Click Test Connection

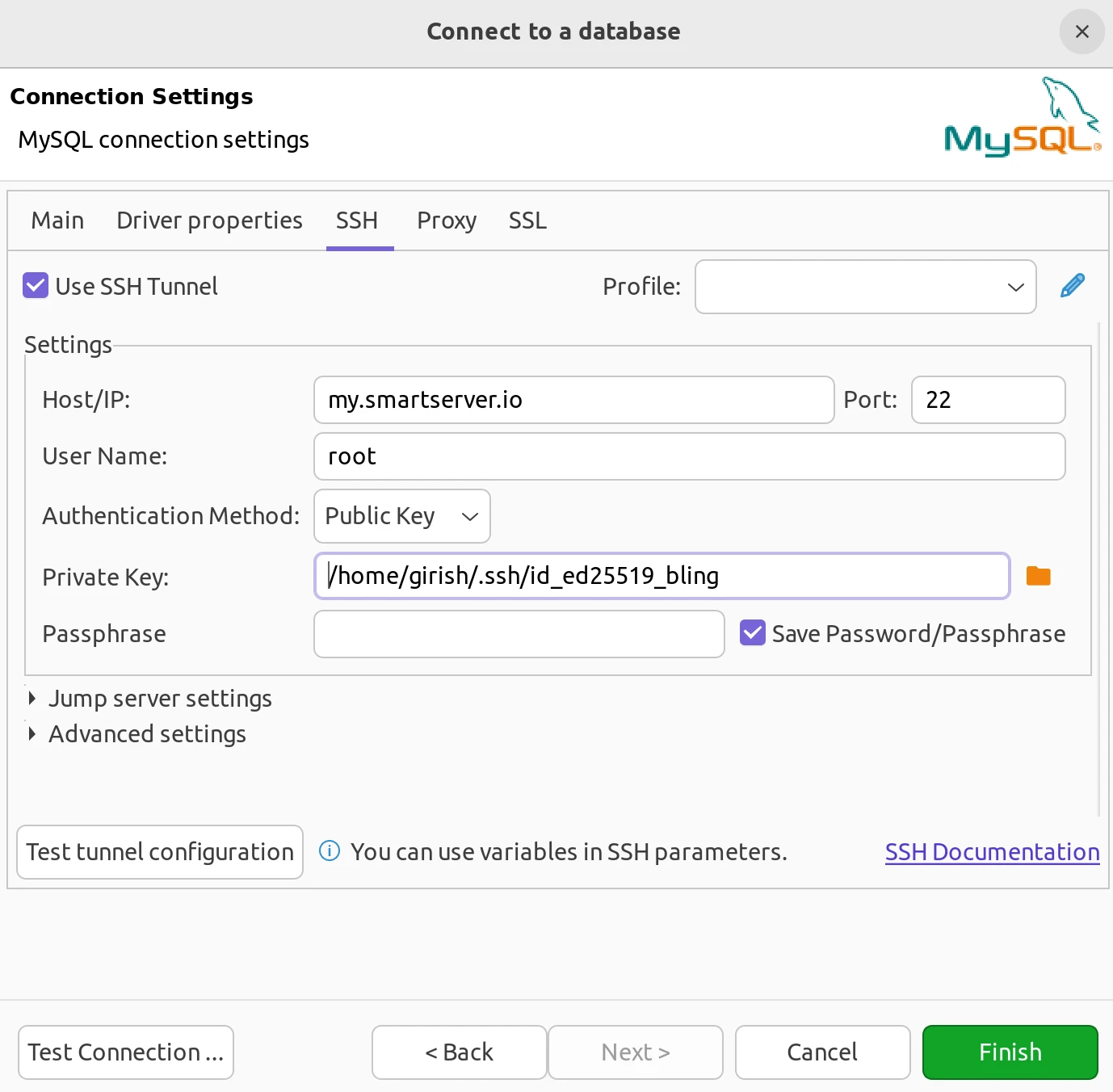tap(125, 1052)
